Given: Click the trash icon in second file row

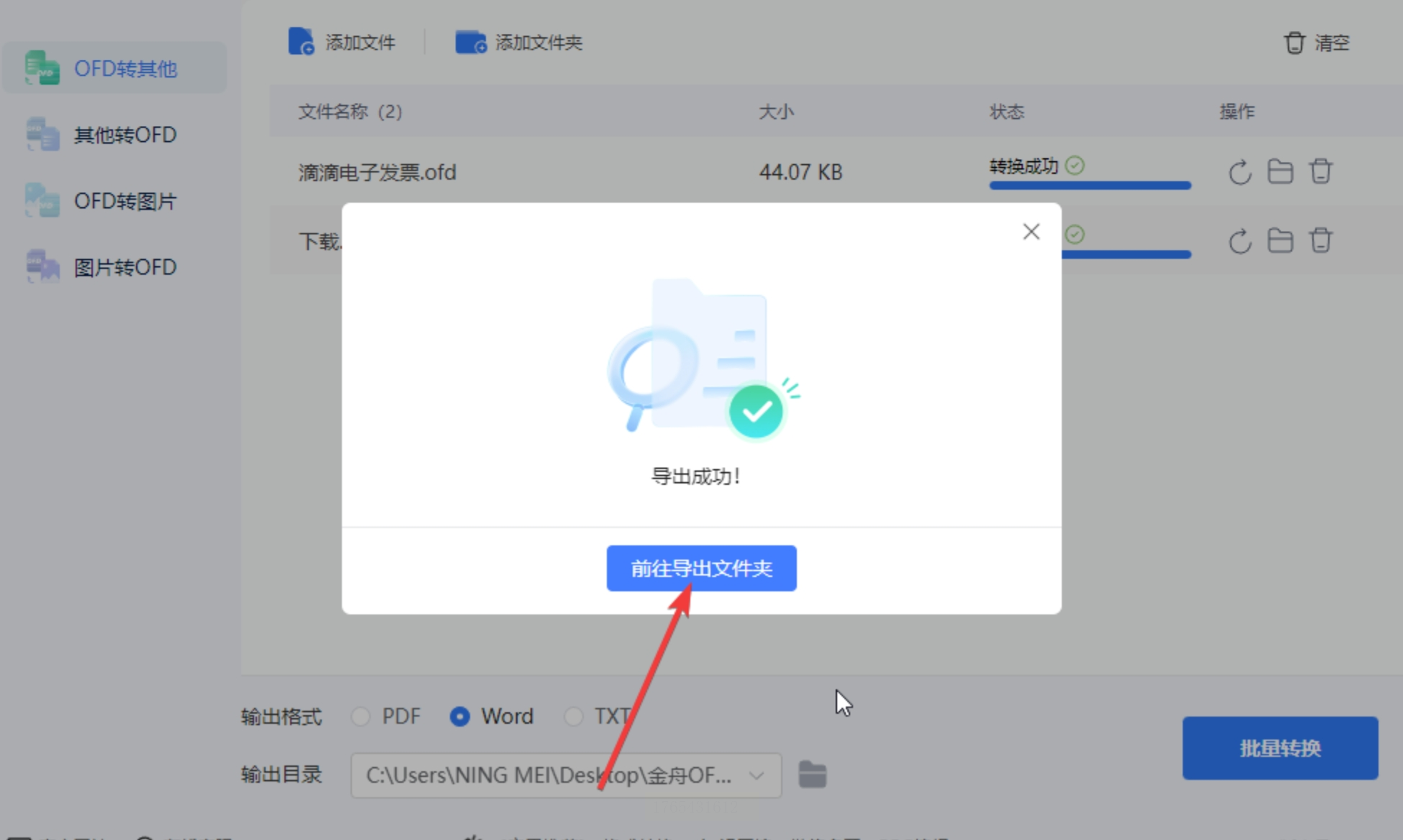Looking at the screenshot, I should tap(1321, 240).
